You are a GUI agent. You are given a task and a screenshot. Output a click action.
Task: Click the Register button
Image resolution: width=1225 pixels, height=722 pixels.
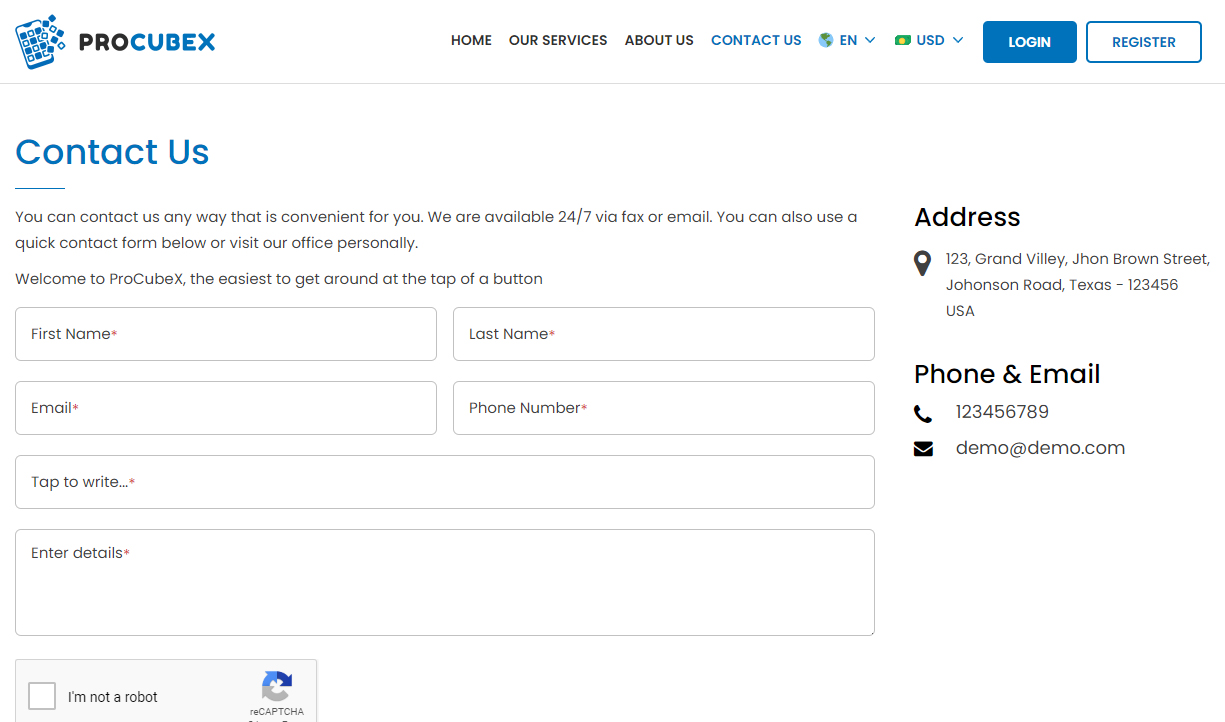(1143, 42)
